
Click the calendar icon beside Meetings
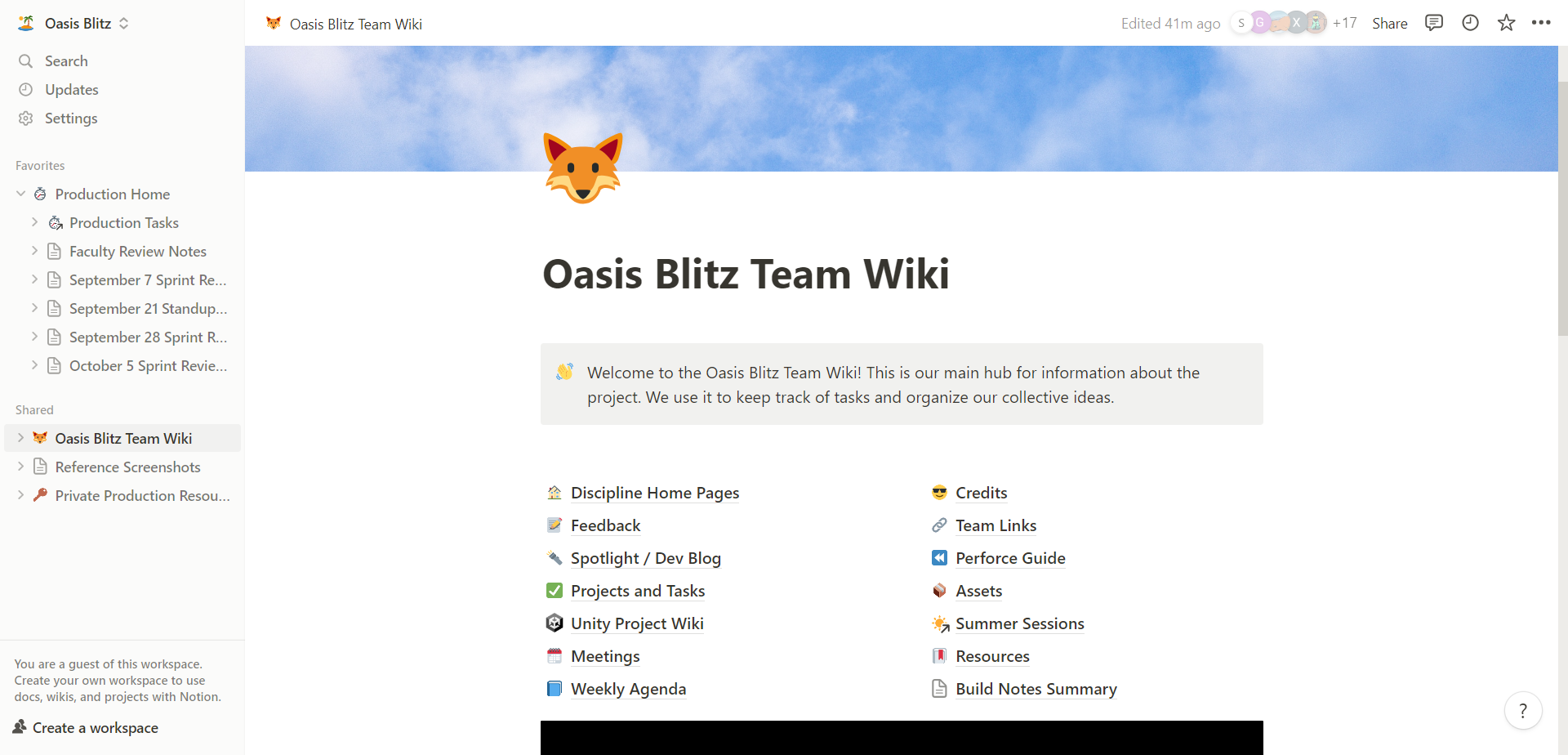(555, 656)
